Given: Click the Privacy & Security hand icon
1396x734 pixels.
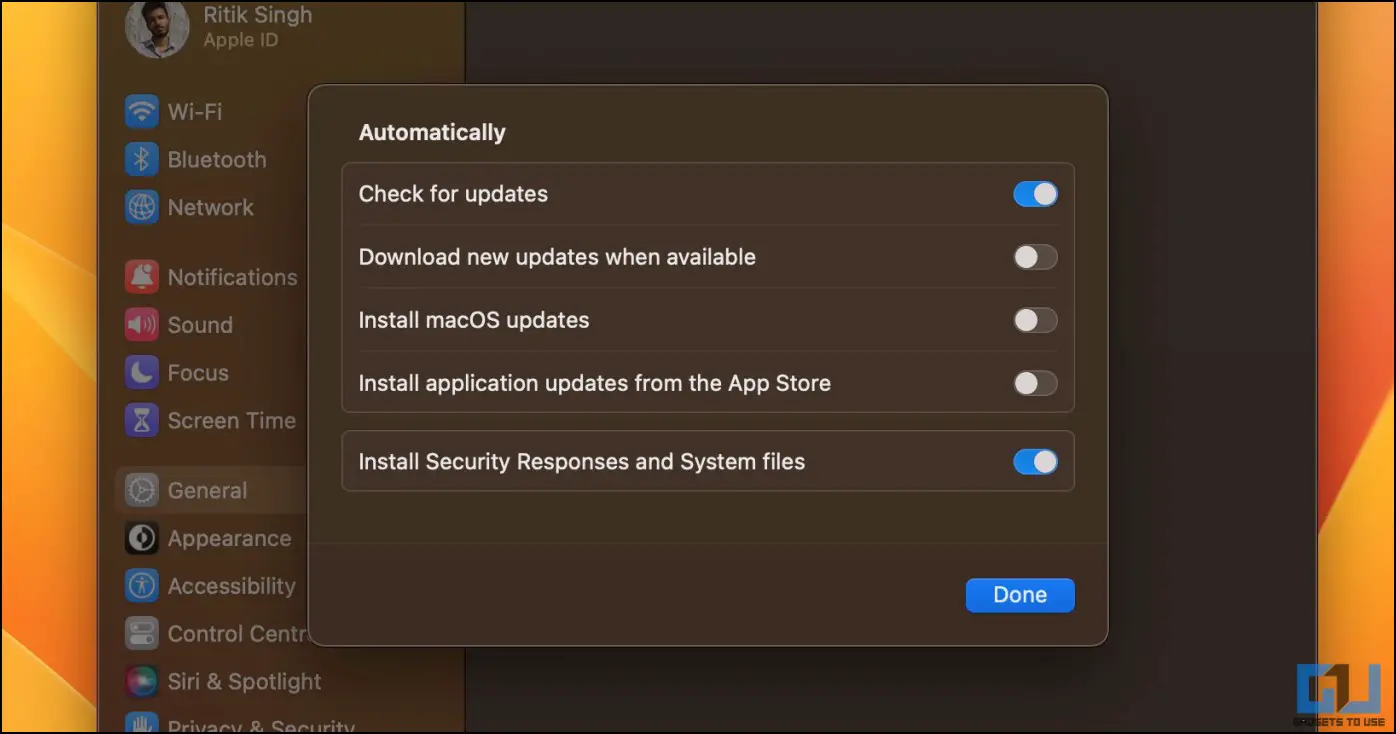Looking at the screenshot, I should click(142, 722).
